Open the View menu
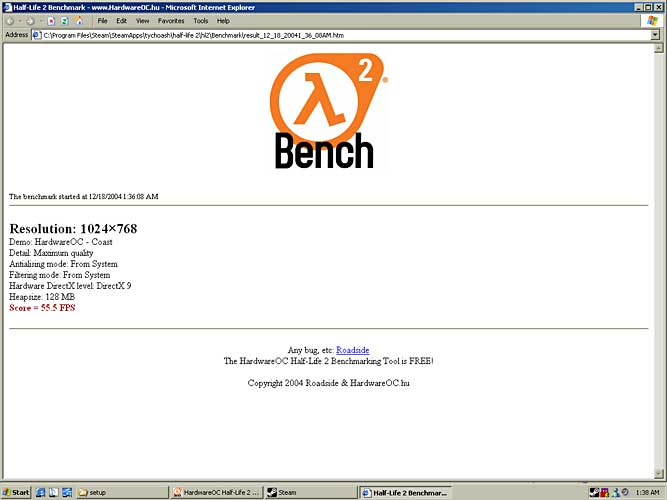Screen dimensions: 667x500 point(142,21)
